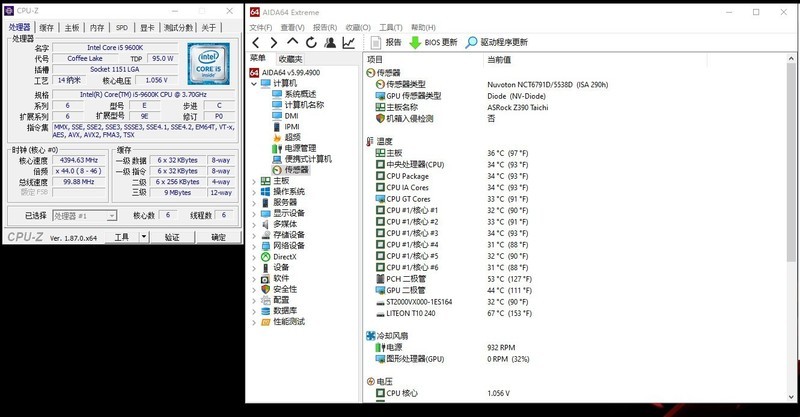The height and width of the screenshot is (417, 800).
Task: Switch to CPU-Z 缓存 tab
Action: click(x=46, y=28)
